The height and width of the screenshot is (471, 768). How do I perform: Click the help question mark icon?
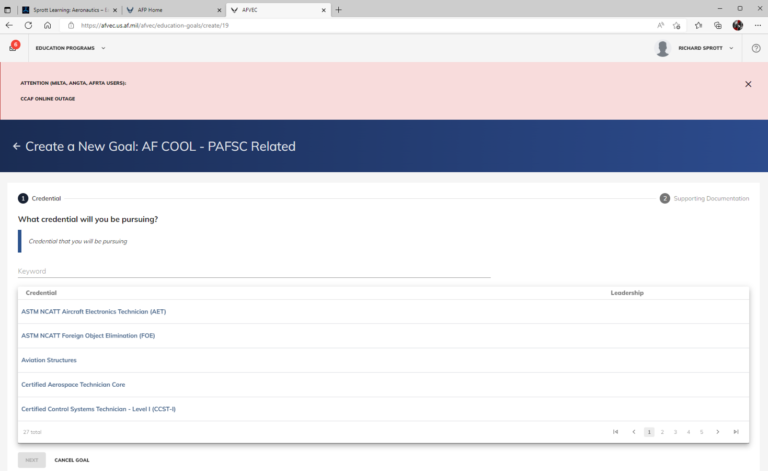pyautogui.click(x=756, y=48)
